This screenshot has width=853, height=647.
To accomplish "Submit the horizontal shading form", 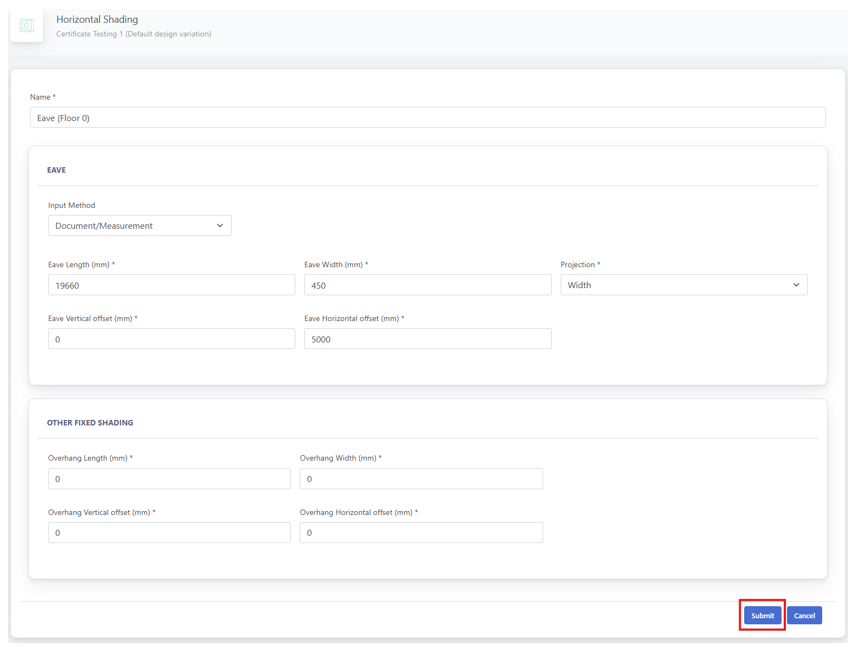I will pos(763,615).
